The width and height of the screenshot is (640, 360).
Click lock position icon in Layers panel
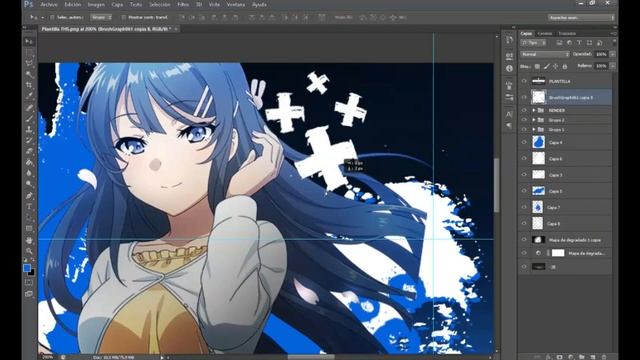pos(556,66)
